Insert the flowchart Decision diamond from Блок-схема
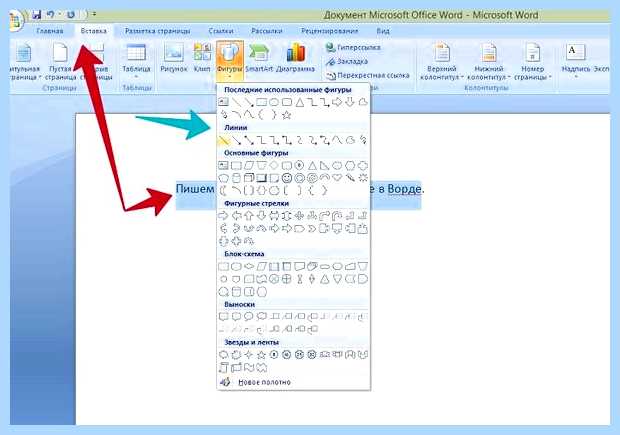Screen dimensions: 620x435 click(249, 267)
